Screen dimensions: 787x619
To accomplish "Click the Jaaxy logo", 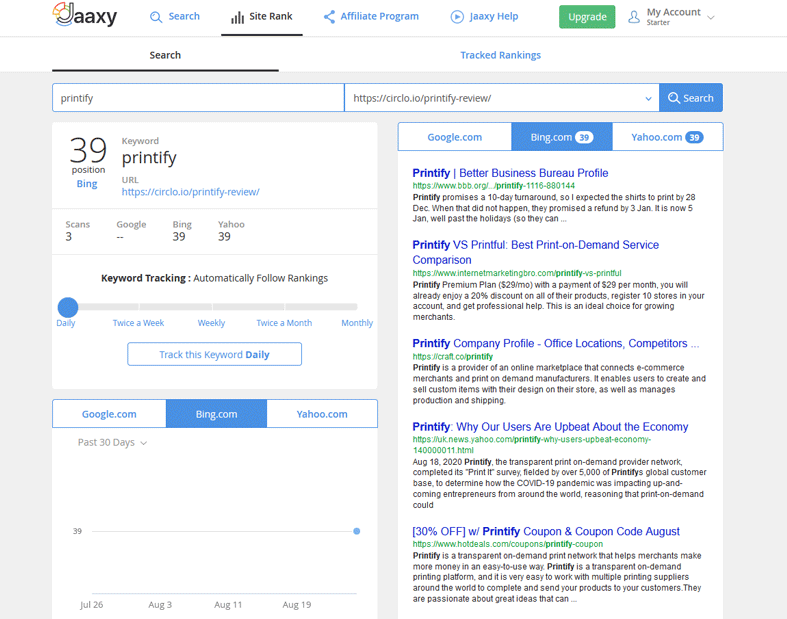I will 88,16.
